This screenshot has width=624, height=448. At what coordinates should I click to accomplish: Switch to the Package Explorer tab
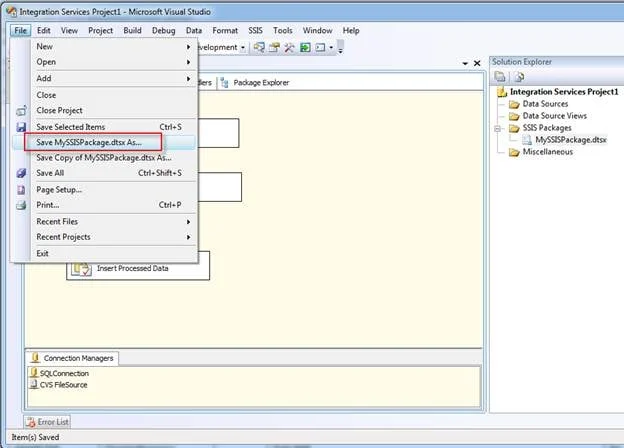pos(255,83)
